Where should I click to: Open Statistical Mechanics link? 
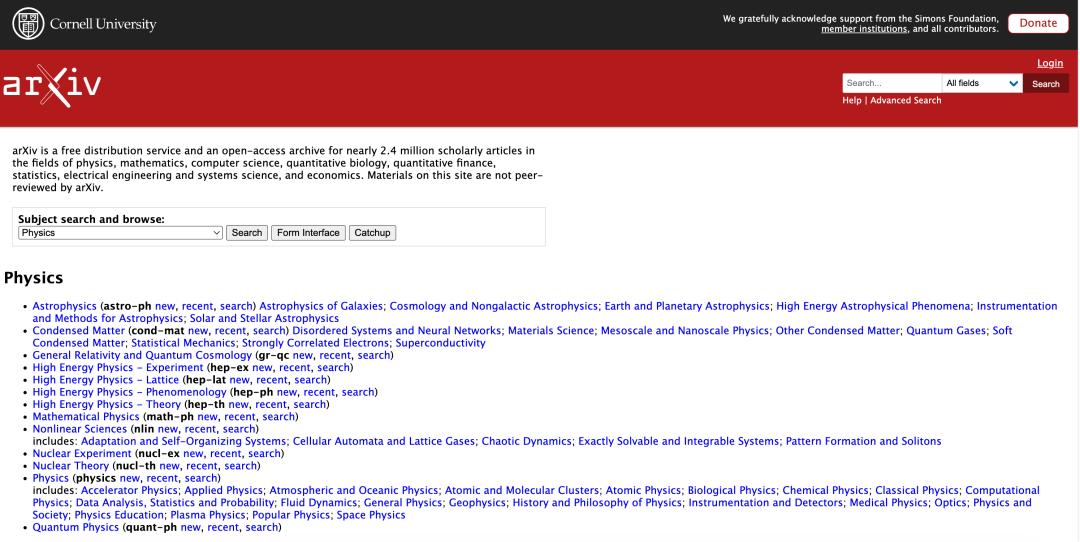pos(183,343)
